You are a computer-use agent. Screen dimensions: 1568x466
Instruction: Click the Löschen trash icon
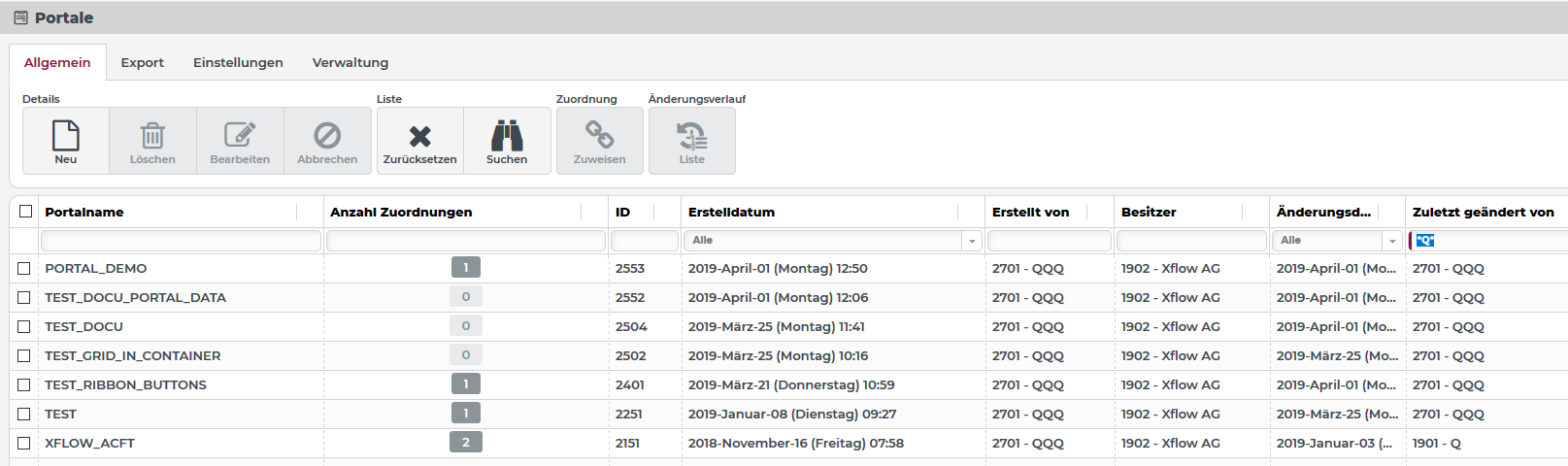(152, 136)
